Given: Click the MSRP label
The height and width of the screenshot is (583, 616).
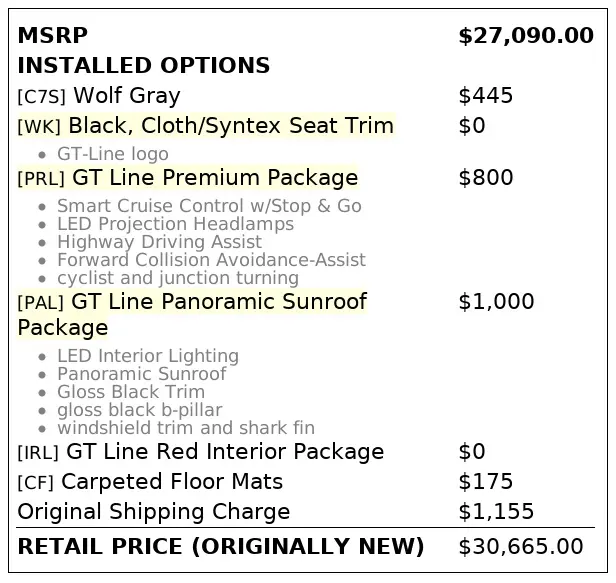Looking at the screenshot, I should tap(52, 36).
